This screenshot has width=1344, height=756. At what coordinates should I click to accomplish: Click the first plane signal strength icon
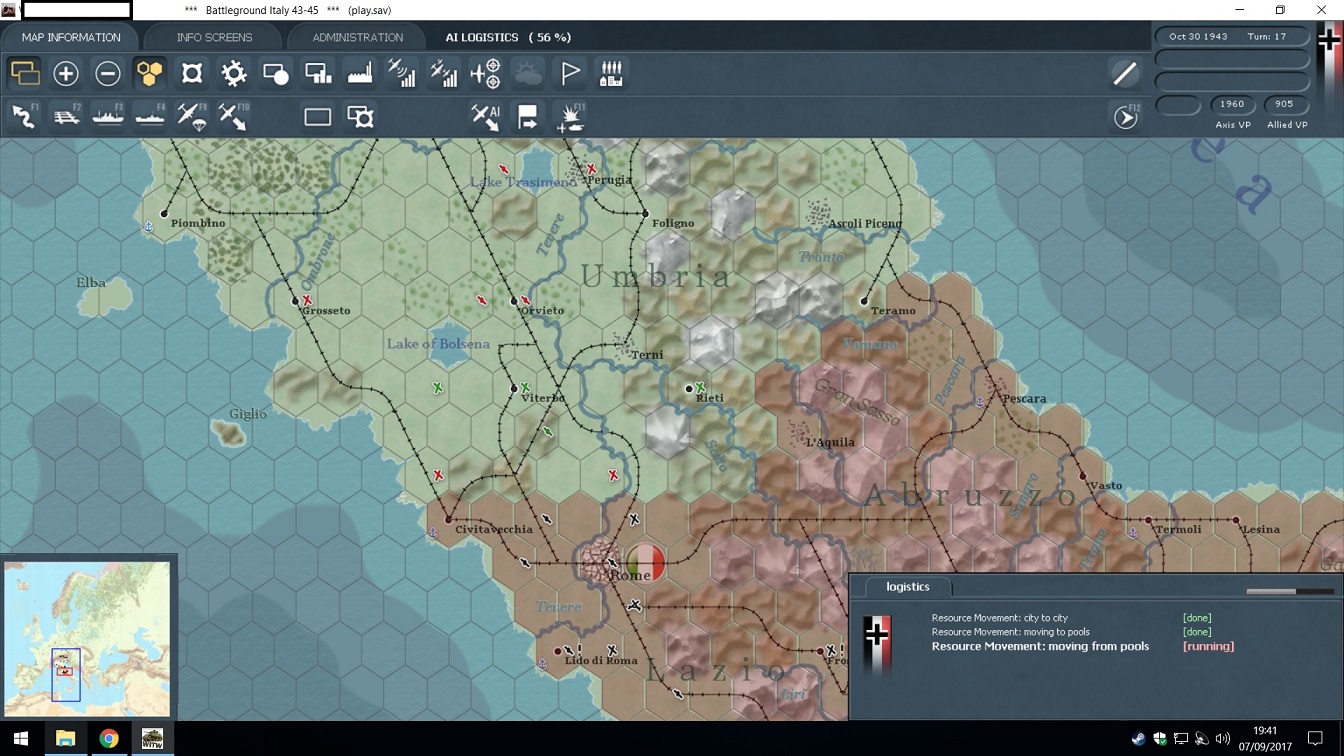(x=401, y=73)
